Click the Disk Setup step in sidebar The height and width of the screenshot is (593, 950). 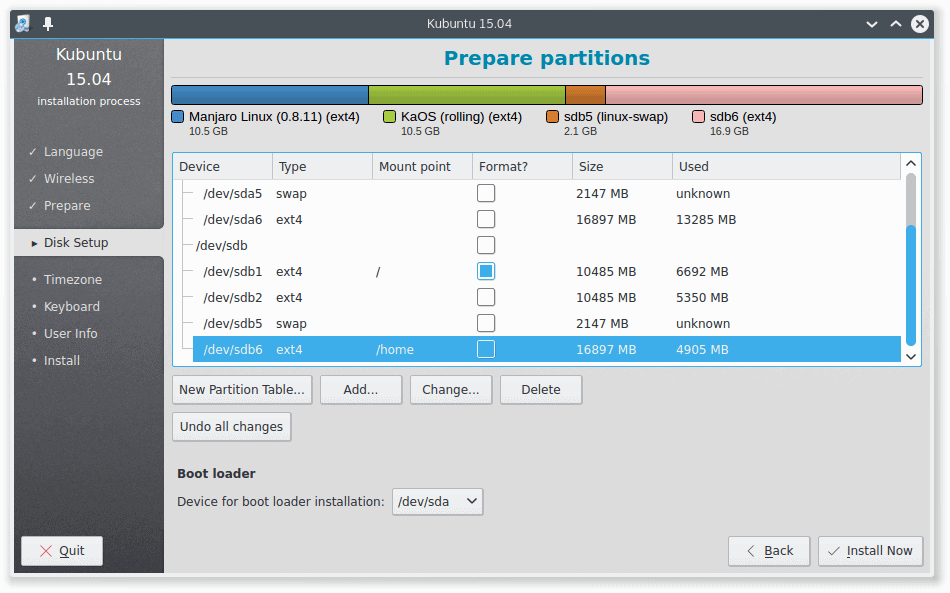(76, 243)
